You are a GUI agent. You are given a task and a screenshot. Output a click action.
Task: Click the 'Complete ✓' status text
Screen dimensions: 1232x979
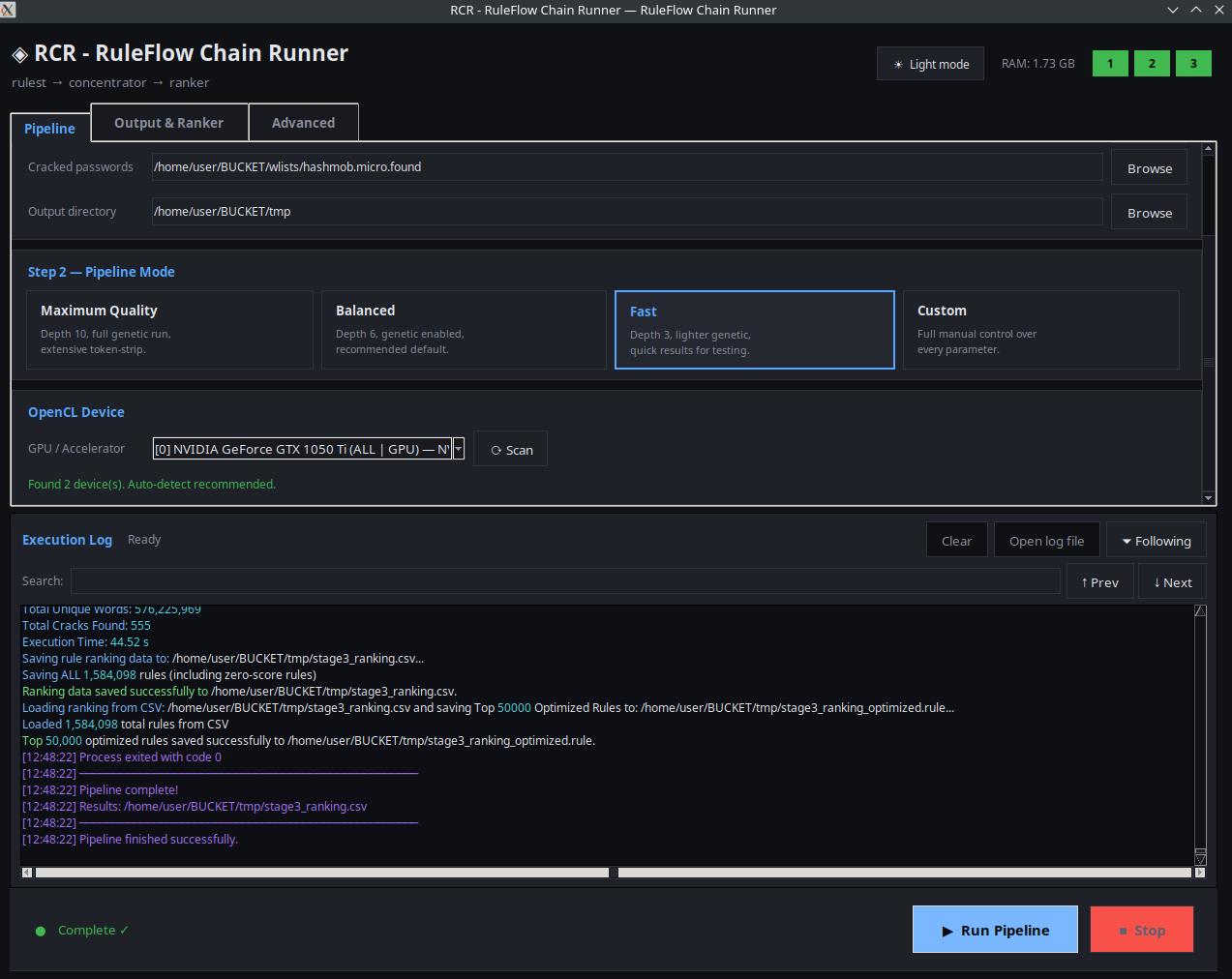coord(93,930)
